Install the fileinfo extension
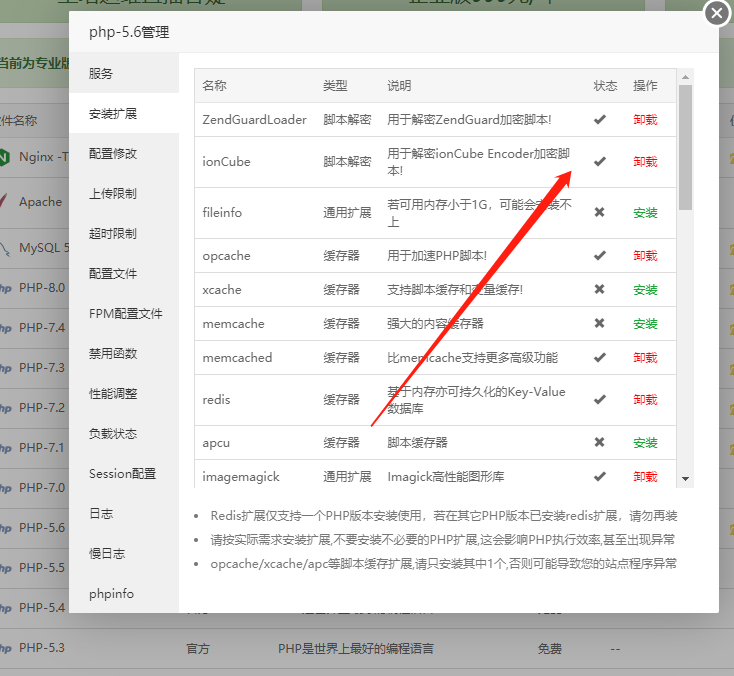 (645, 213)
